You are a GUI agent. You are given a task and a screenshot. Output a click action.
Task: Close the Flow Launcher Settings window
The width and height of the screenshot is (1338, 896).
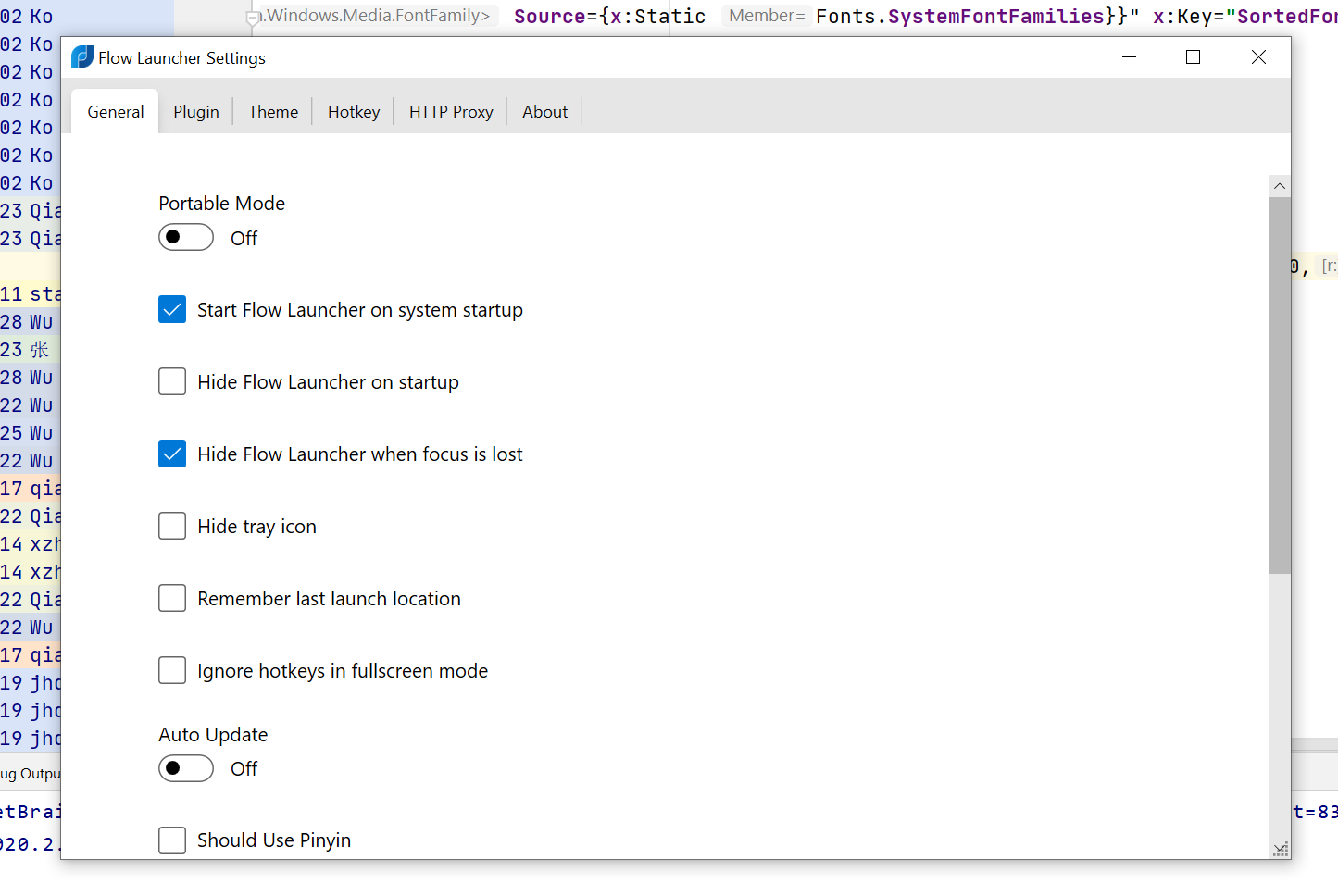[1258, 57]
